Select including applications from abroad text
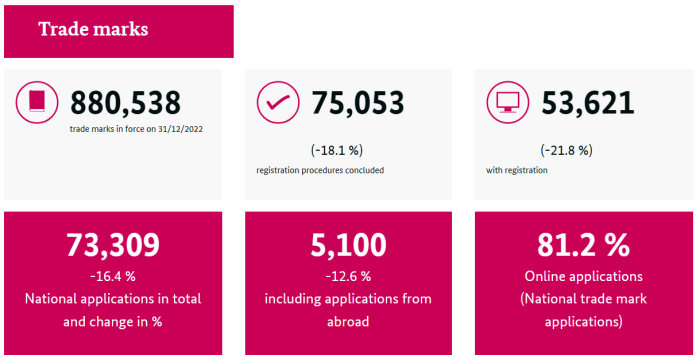This screenshot has width=696, height=360. click(x=348, y=310)
